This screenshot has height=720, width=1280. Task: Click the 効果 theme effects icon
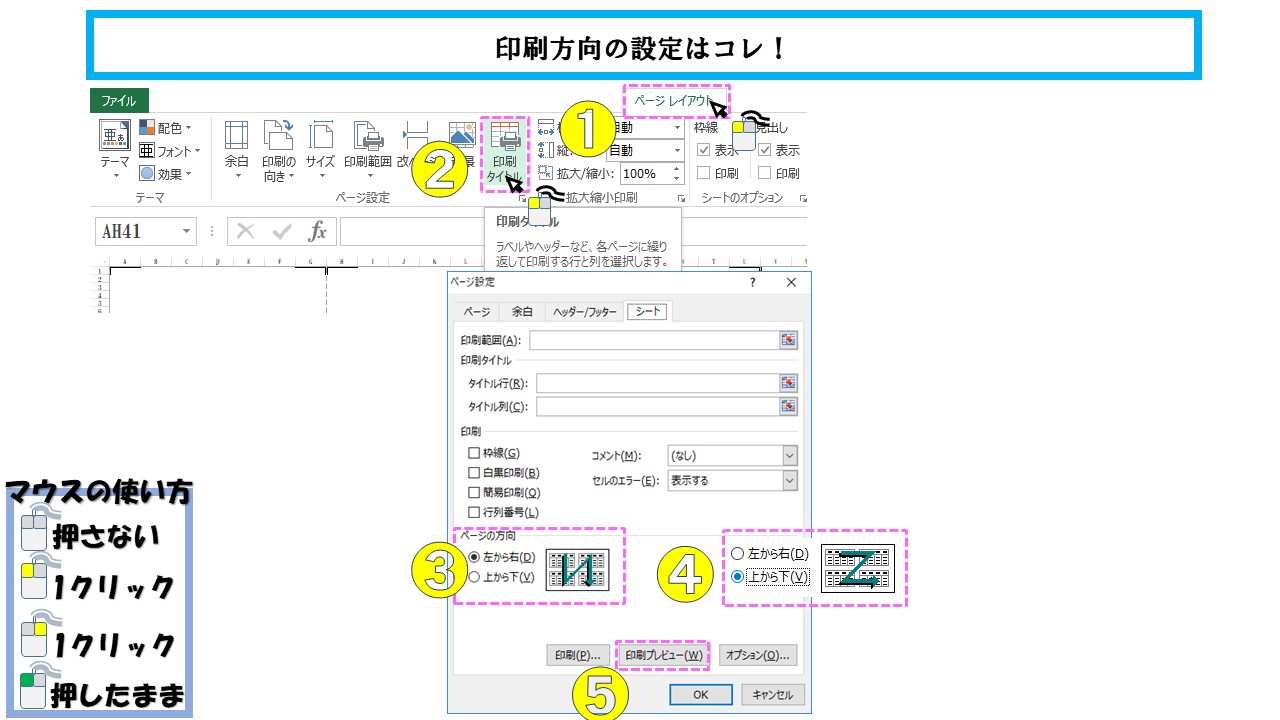146,173
